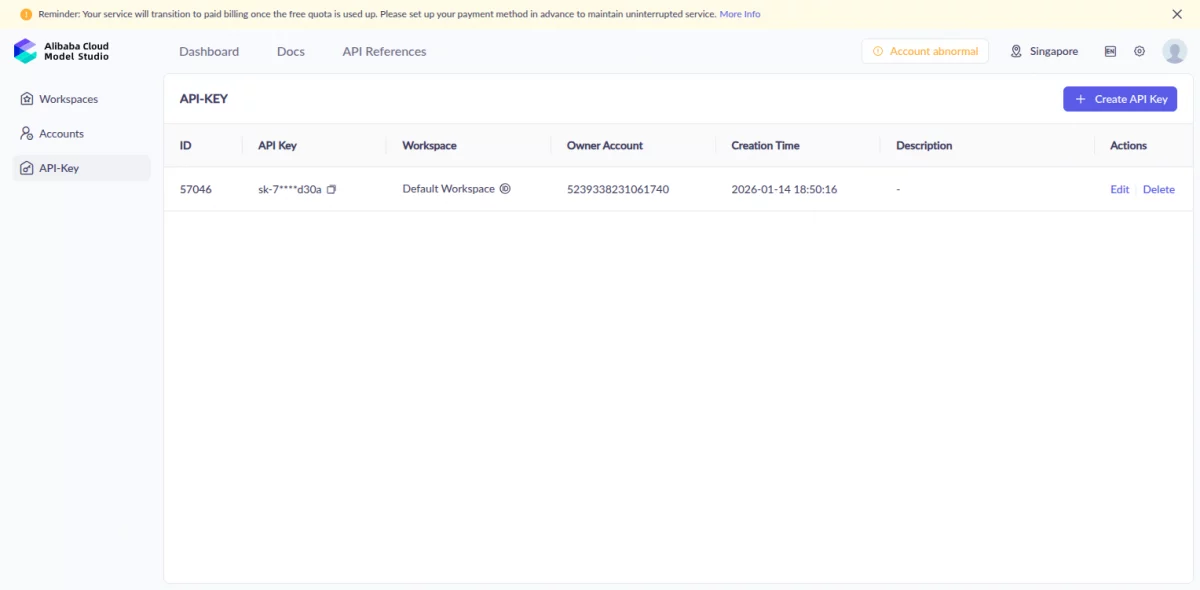Image resolution: width=1200 pixels, height=590 pixels.
Task: Click the masked key sk-7****d30a
Action: (x=290, y=189)
